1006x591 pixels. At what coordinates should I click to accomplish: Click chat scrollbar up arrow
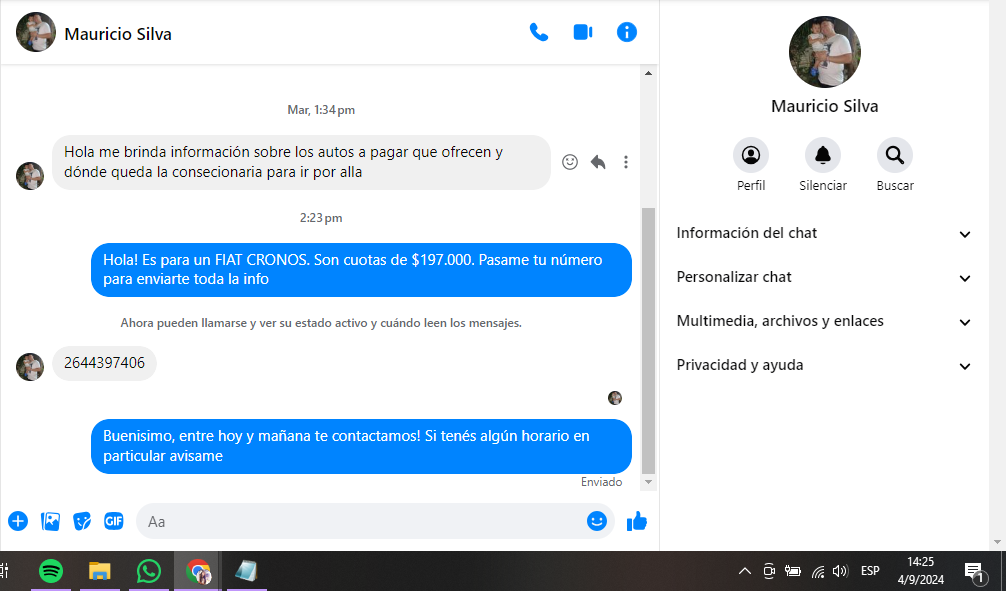[x=648, y=73]
